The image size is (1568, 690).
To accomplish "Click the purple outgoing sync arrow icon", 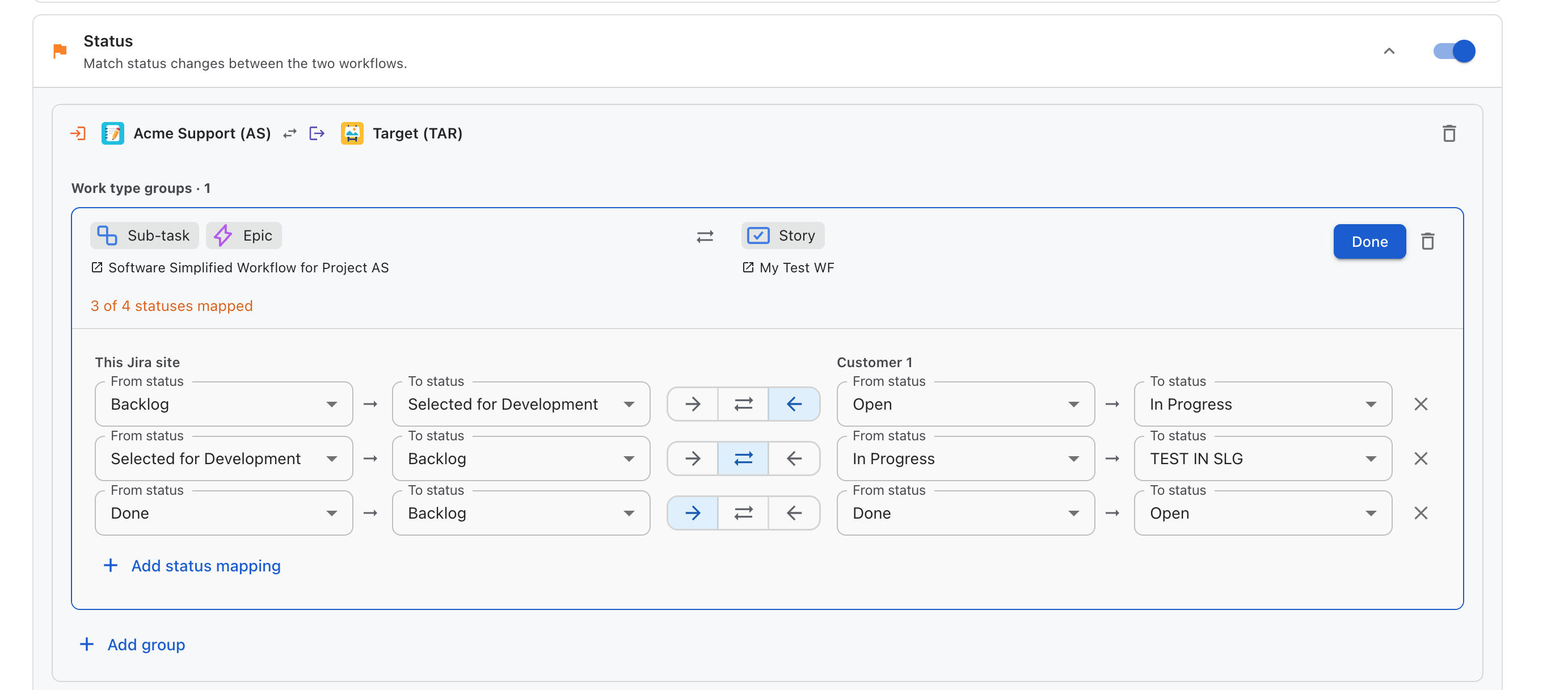I will pyautogui.click(x=317, y=133).
